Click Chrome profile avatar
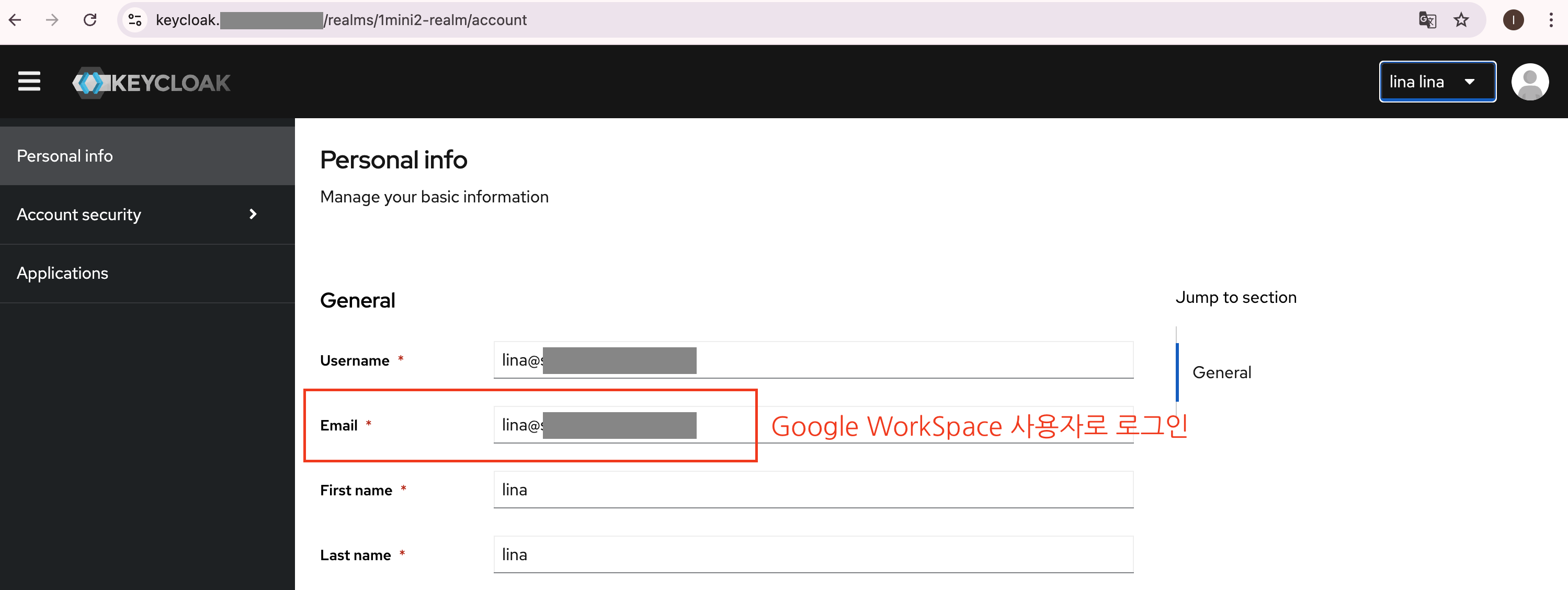Viewport: 1568px width, 590px height. tap(1513, 20)
